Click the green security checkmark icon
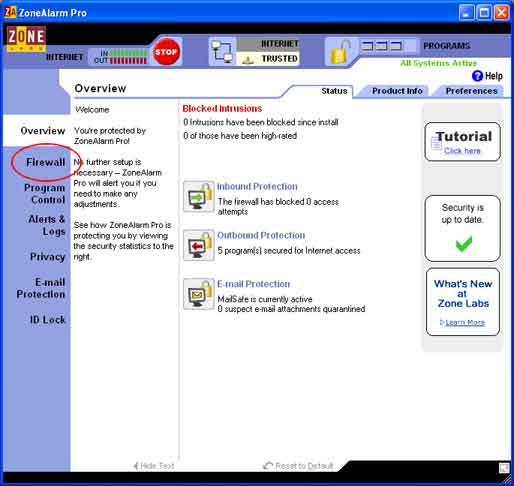Viewport: 514px width, 486px height. 463,244
